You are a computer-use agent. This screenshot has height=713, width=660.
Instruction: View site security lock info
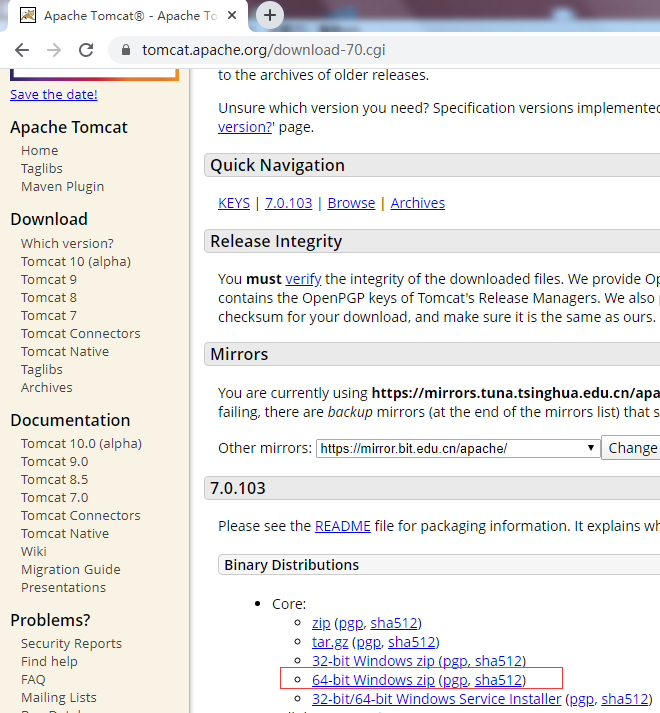pyautogui.click(x=126, y=50)
